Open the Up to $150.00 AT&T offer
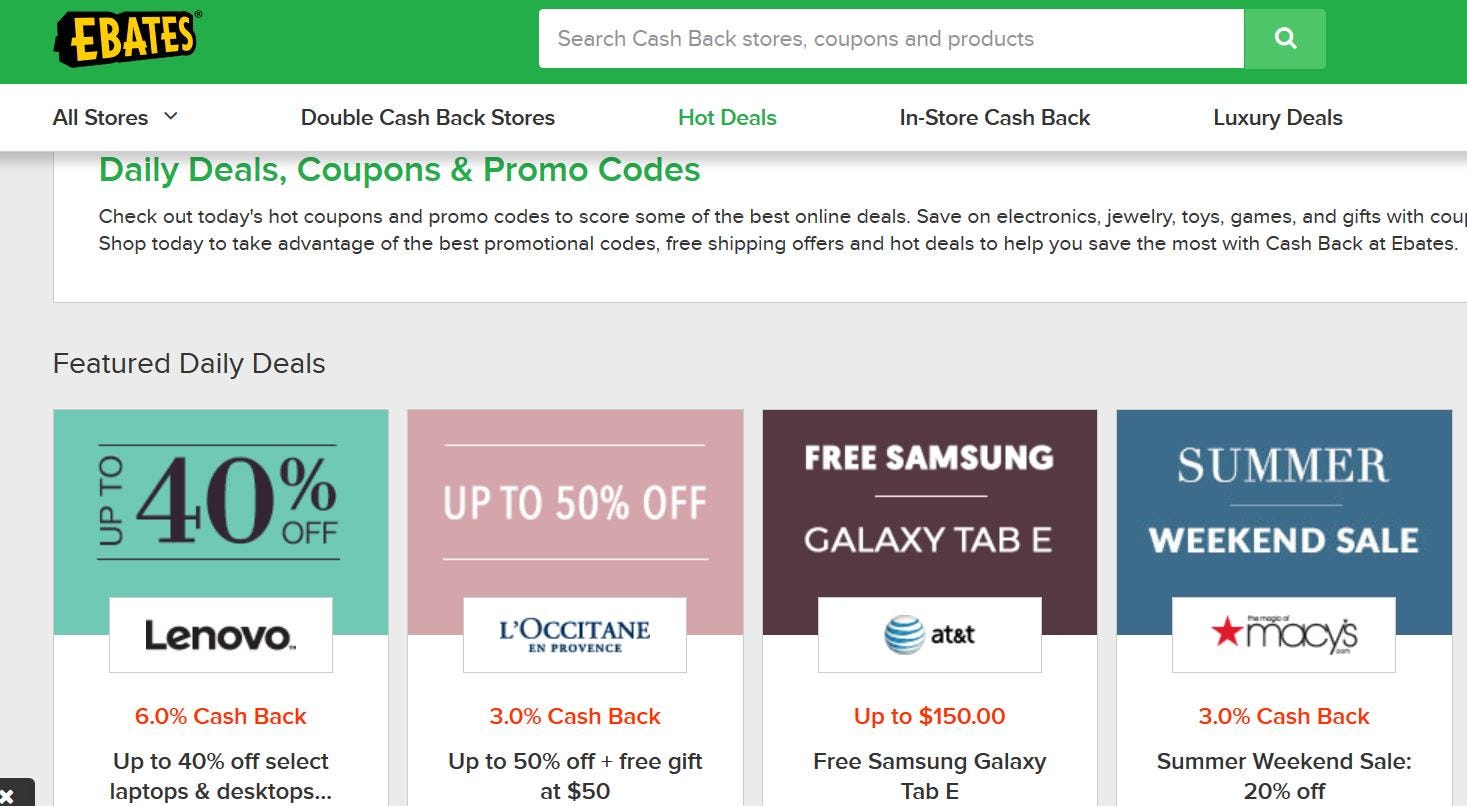1467x806 pixels. [929, 716]
